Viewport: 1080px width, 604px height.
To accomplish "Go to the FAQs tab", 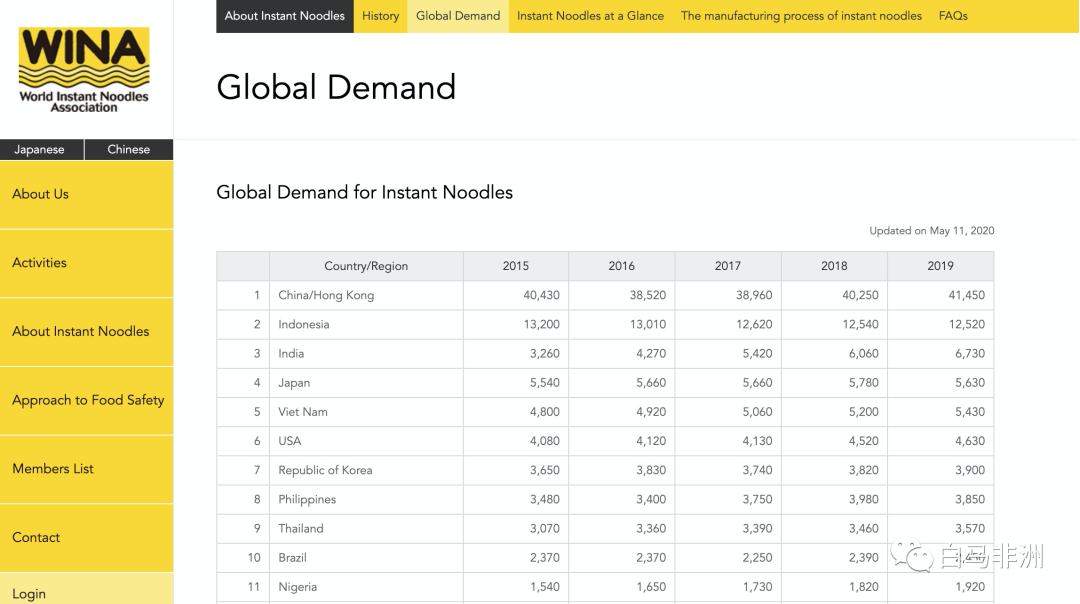I will pos(953,16).
